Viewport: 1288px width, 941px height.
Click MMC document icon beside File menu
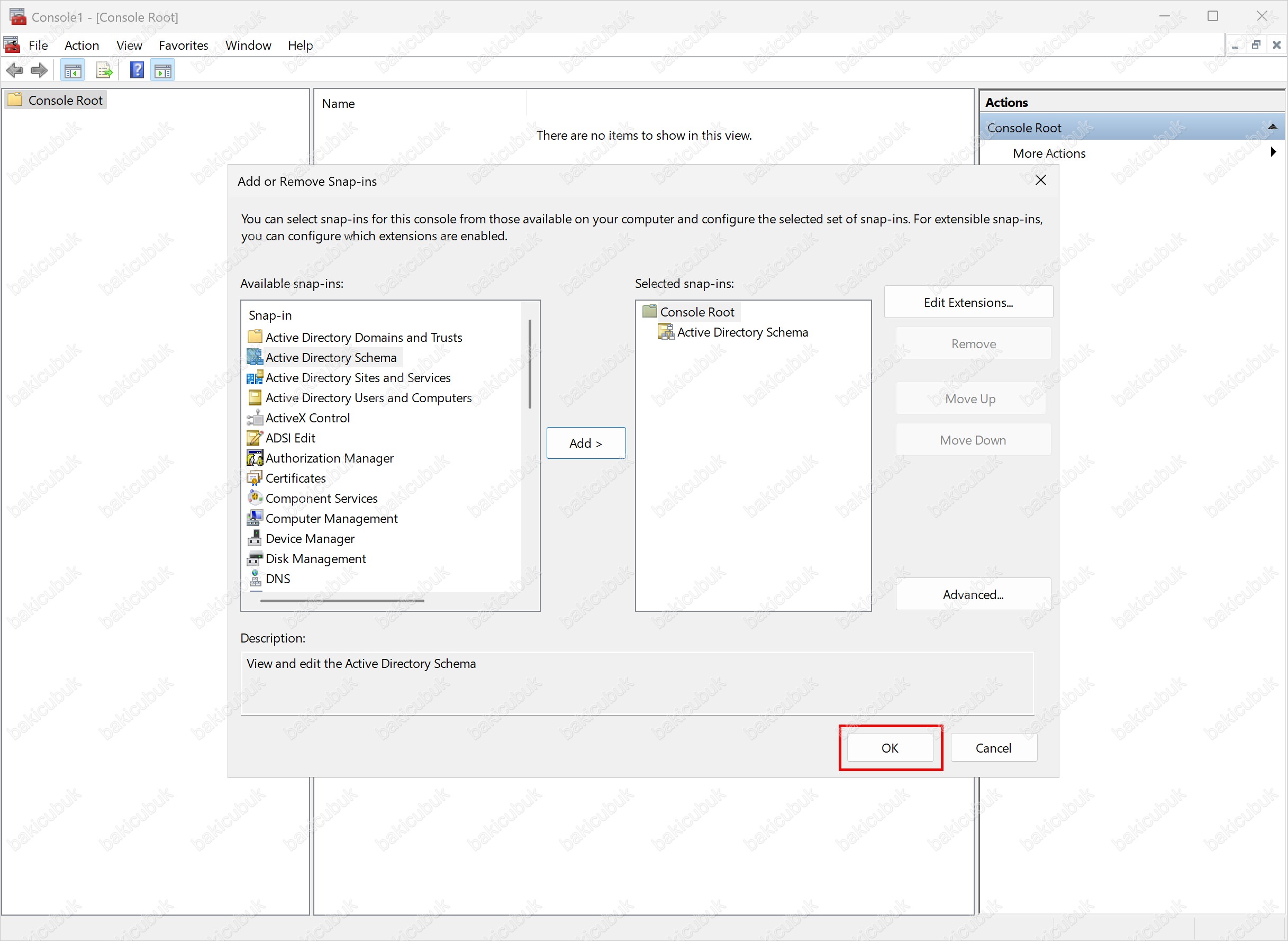12,45
